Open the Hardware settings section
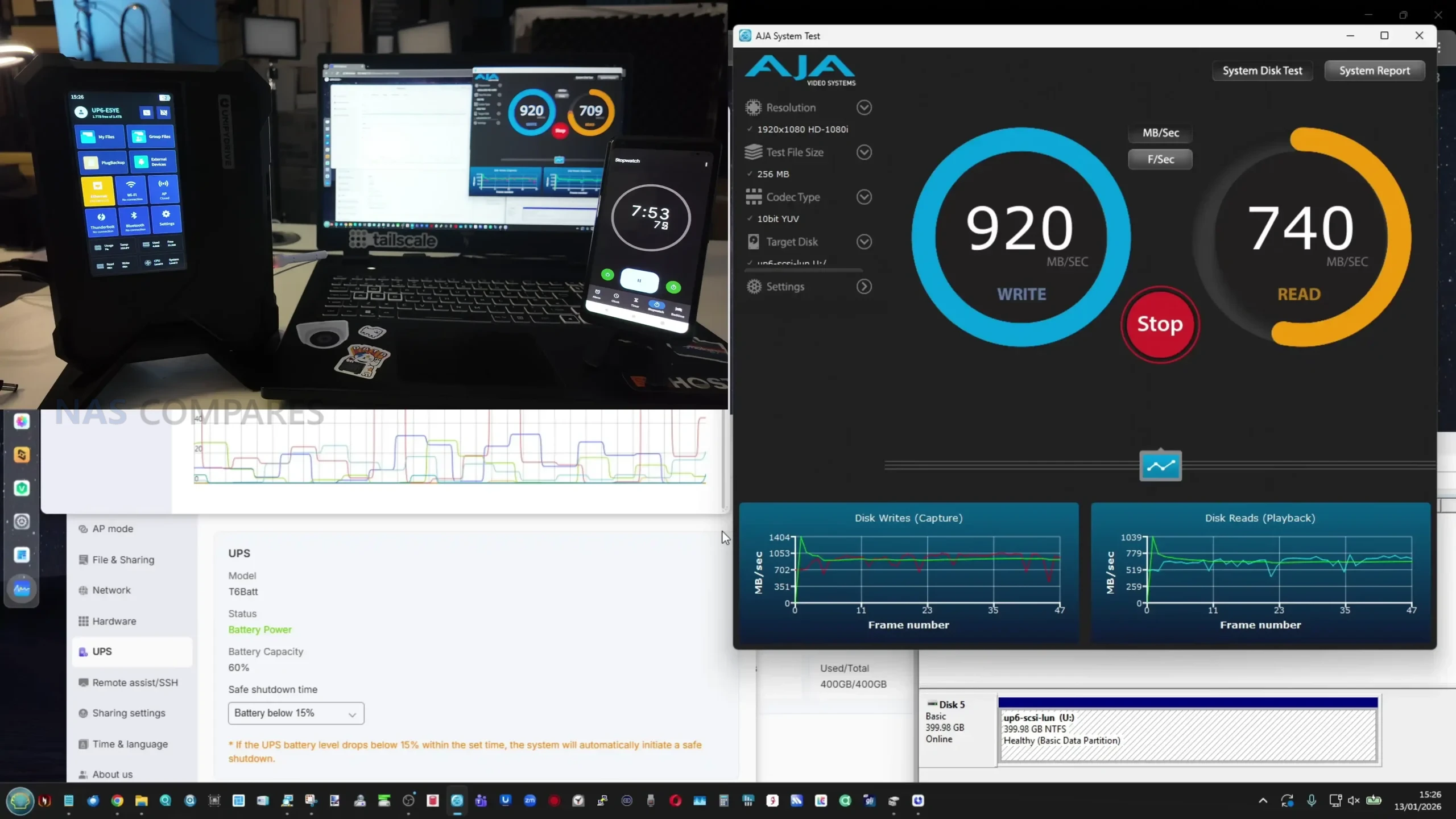 114,621
